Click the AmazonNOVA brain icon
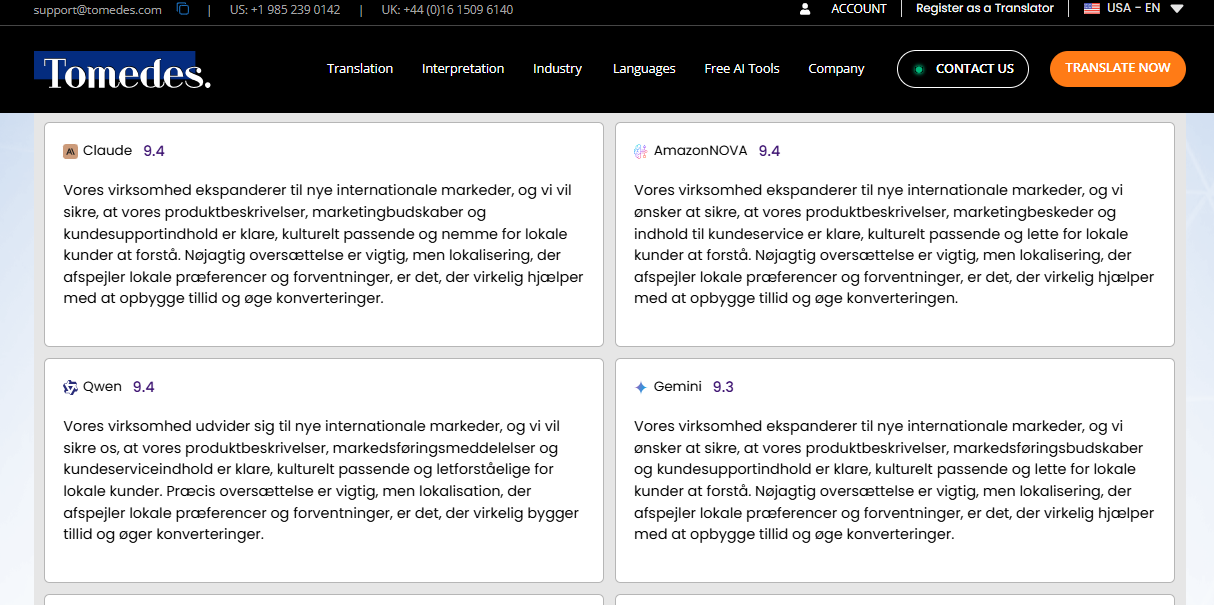1214x605 pixels. 639,150
